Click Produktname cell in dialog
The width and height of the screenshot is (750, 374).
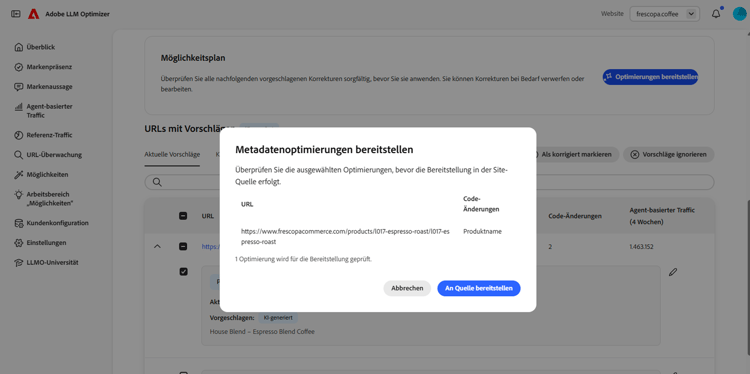coord(482,231)
